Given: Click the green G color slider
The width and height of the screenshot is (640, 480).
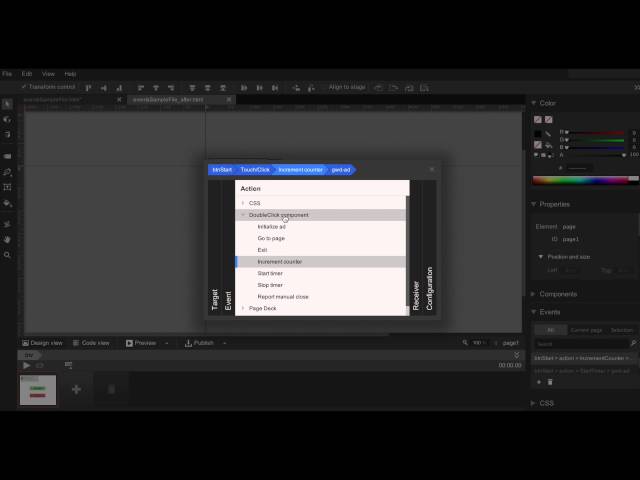Looking at the screenshot, I should click(597, 140).
